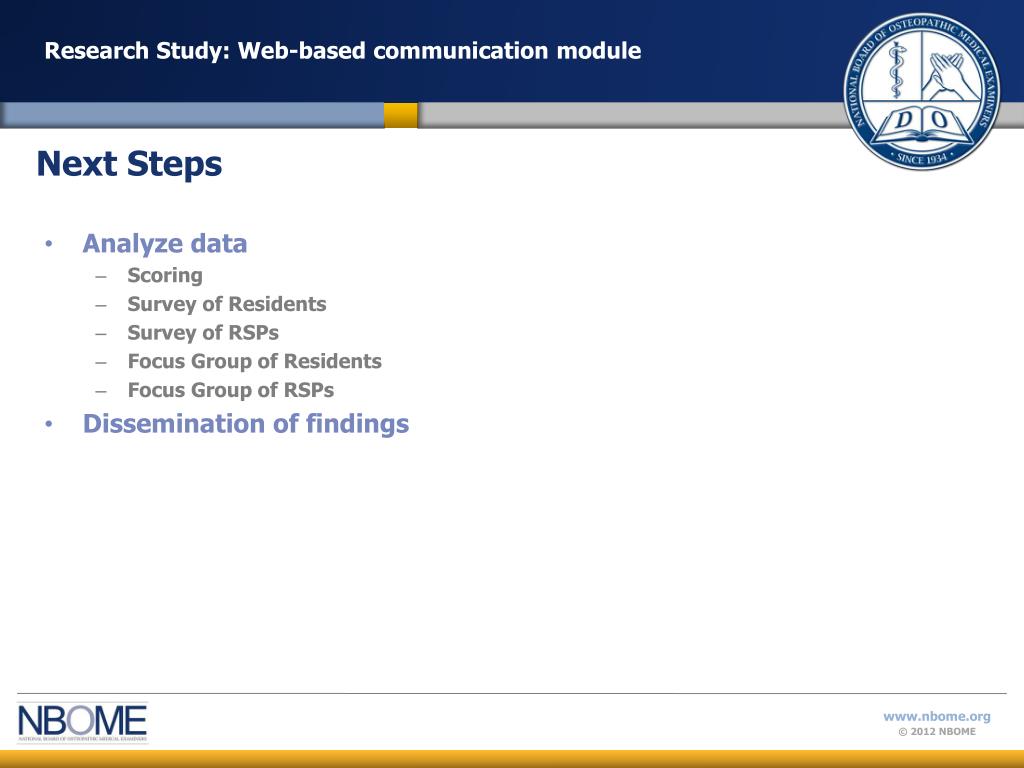Click the 'Survey of RSPs' line

[203, 333]
